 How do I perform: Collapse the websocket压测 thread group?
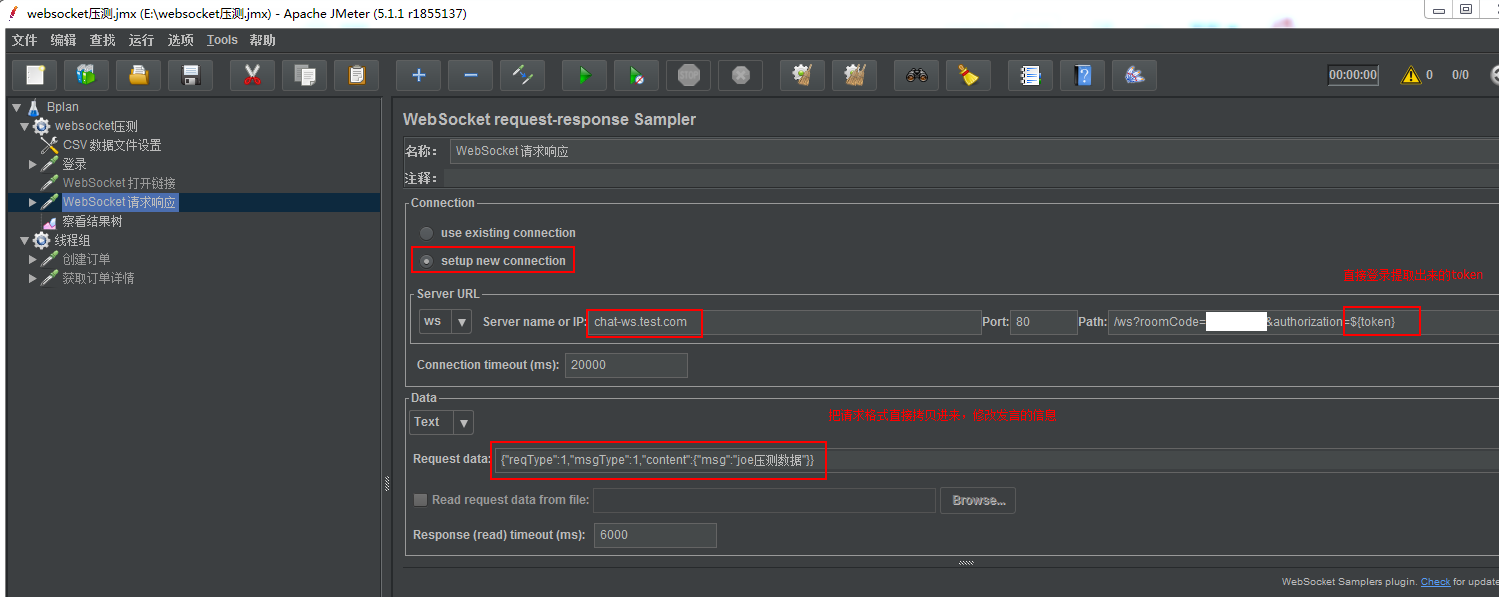click(24, 126)
